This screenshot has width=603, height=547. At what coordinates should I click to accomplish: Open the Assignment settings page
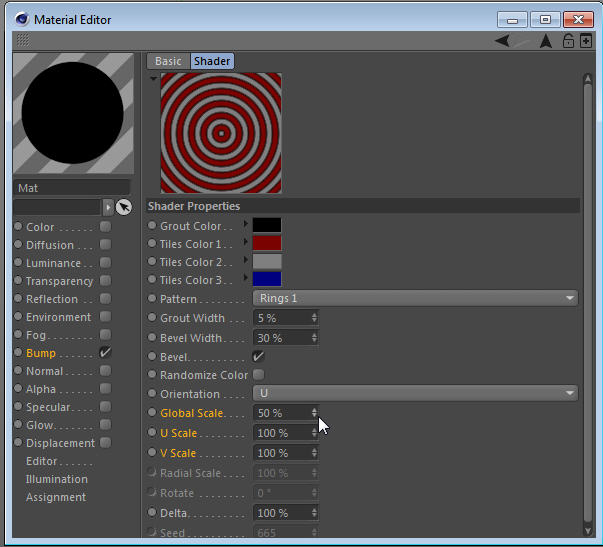tap(56, 497)
